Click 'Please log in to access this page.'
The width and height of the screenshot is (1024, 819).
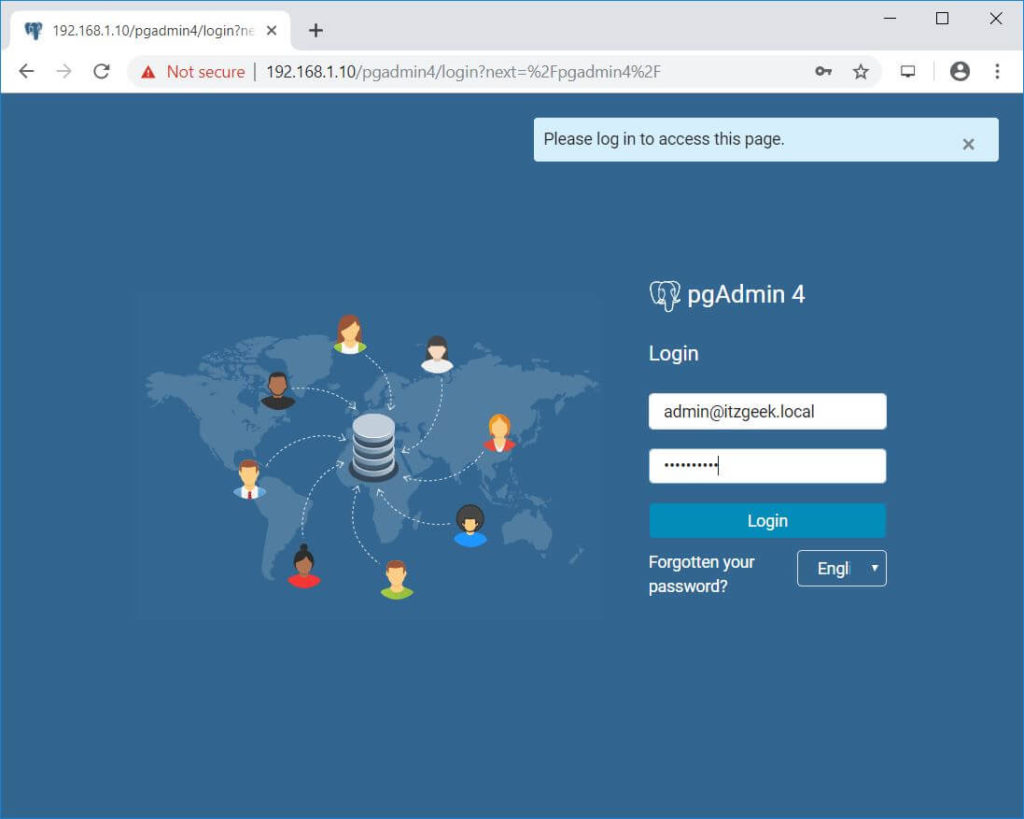coord(664,139)
